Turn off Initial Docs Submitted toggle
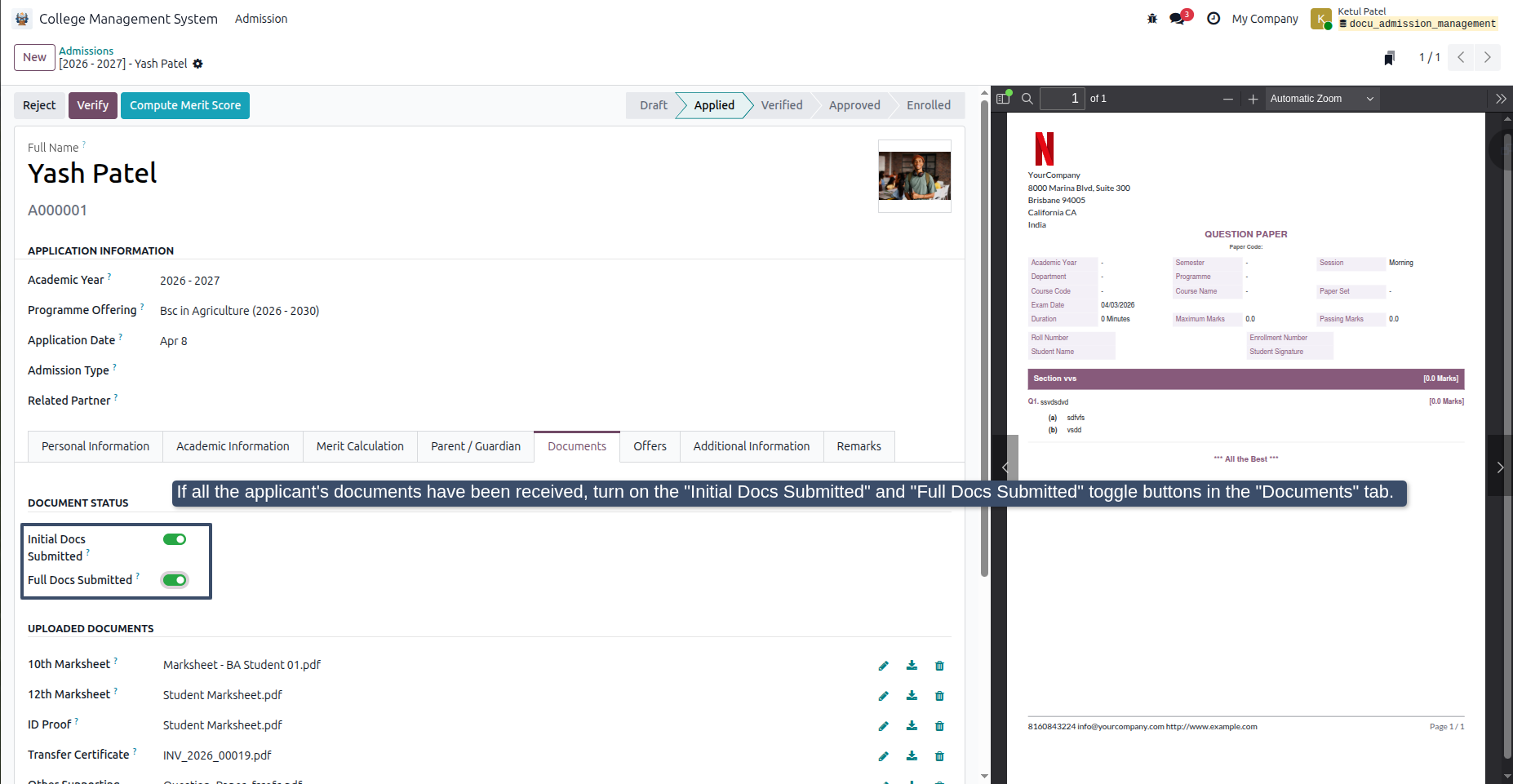 175,539
